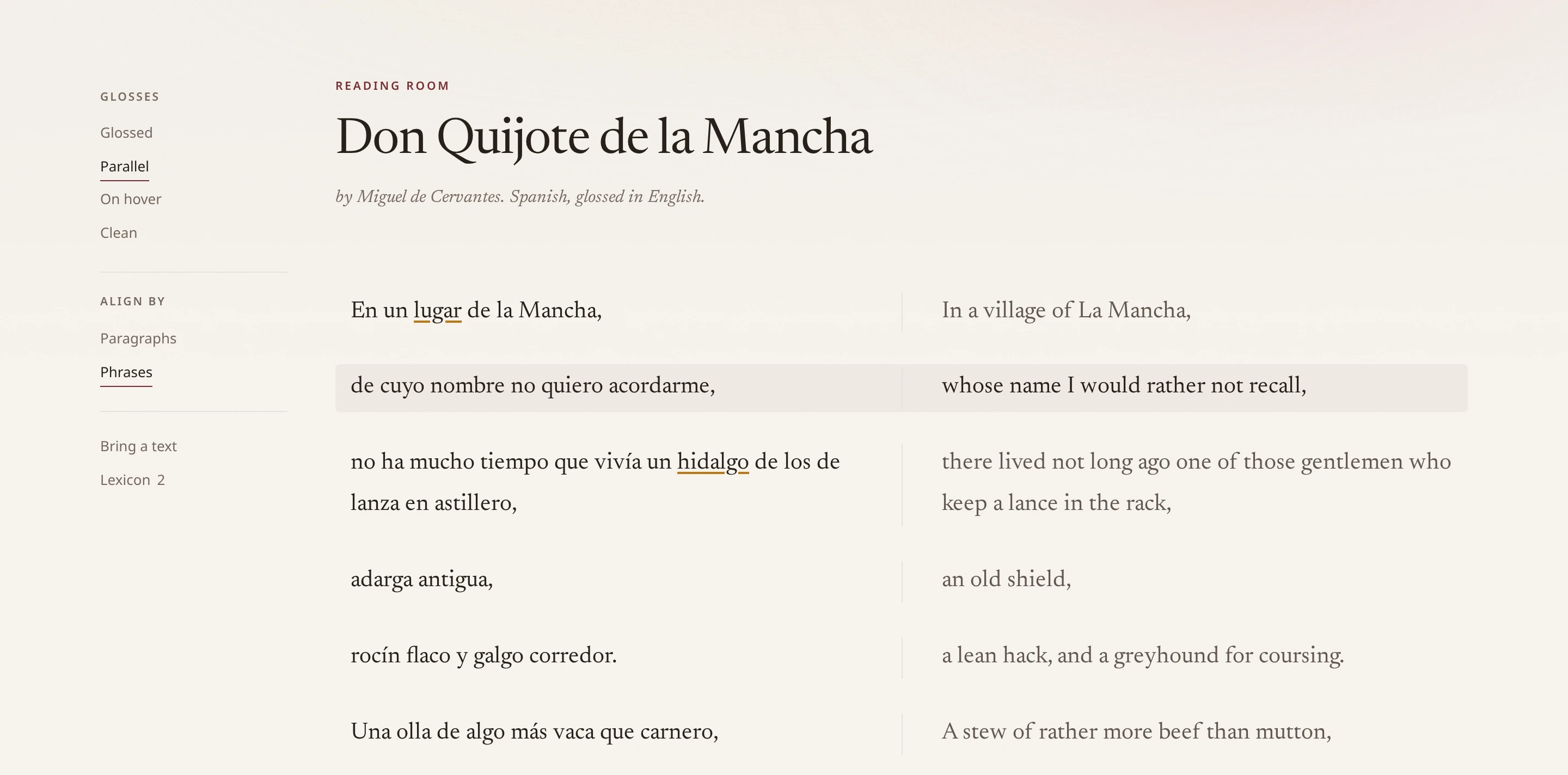Viewport: 1568px width, 775px height.
Task: Switch glosses mode to Glossed
Action: pos(126,133)
